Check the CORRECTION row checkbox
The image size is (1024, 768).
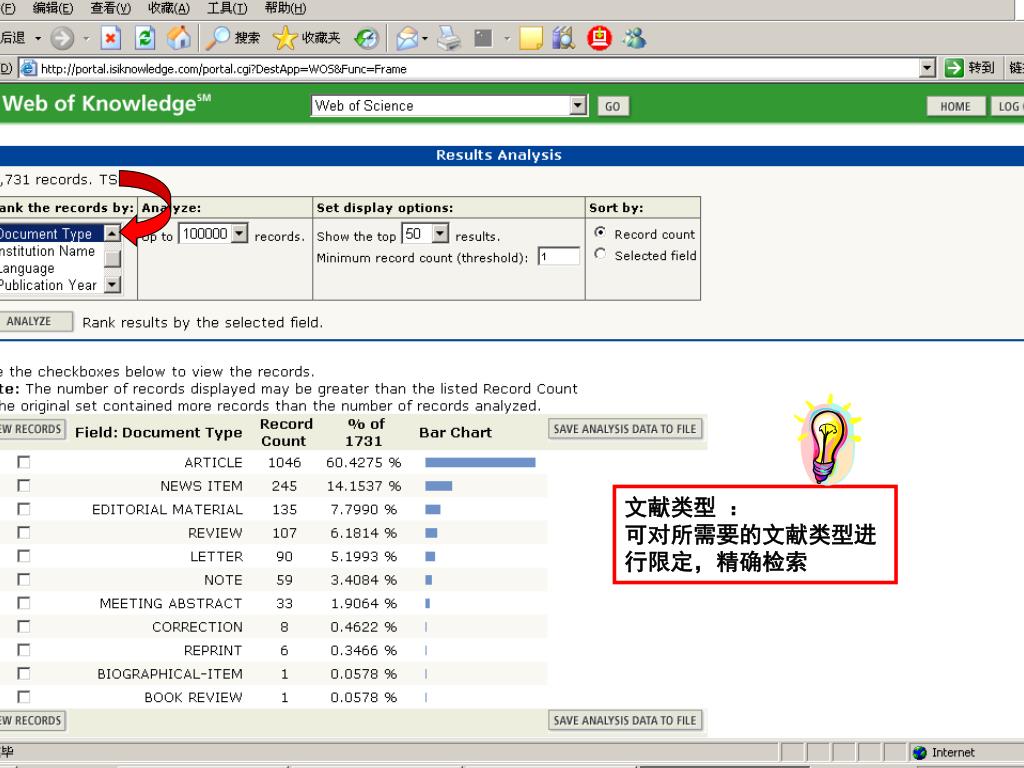[x=24, y=627]
